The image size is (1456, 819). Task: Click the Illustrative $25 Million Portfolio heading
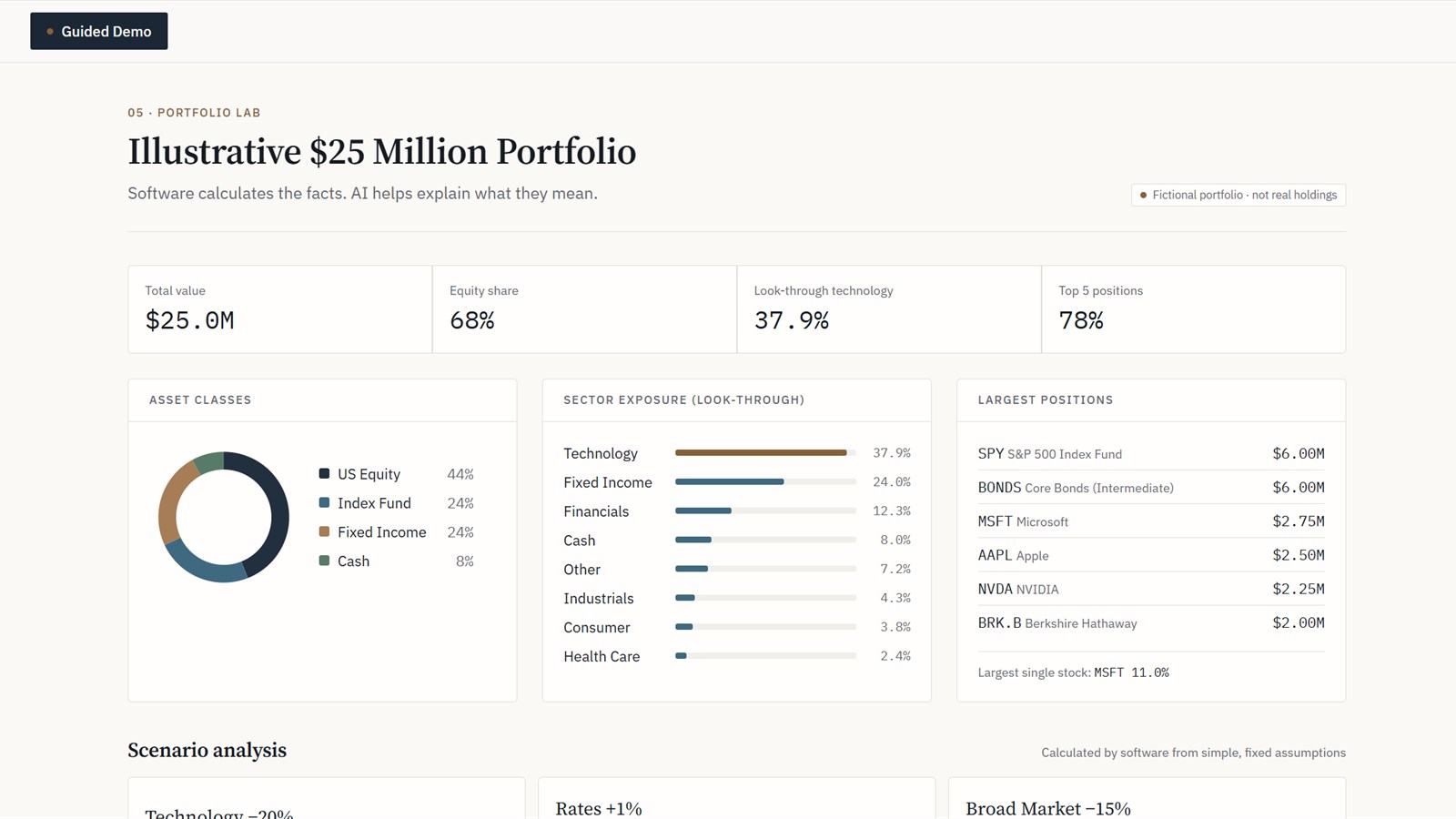coord(381,151)
